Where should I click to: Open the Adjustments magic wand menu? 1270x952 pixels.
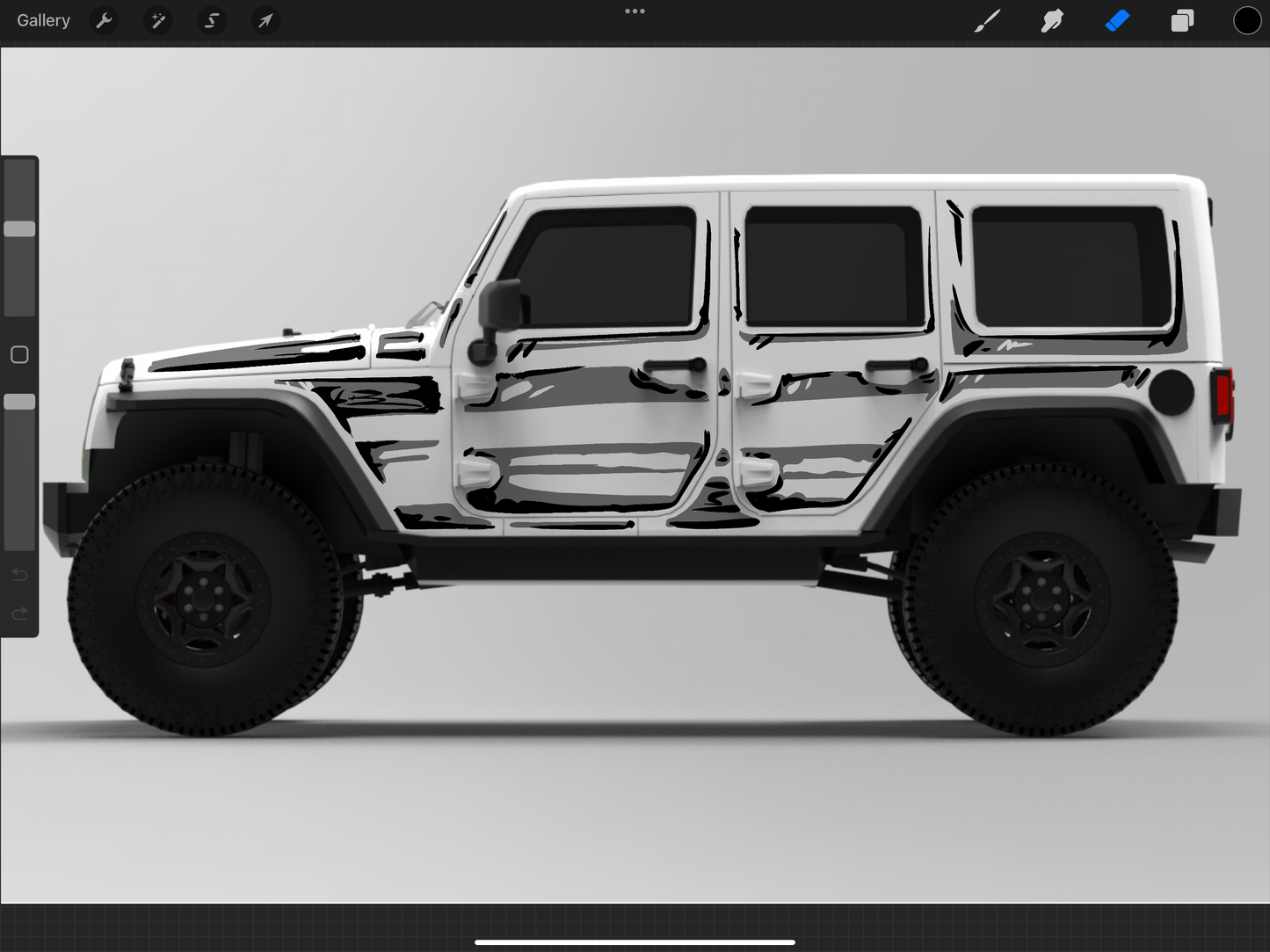pyautogui.click(x=157, y=20)
